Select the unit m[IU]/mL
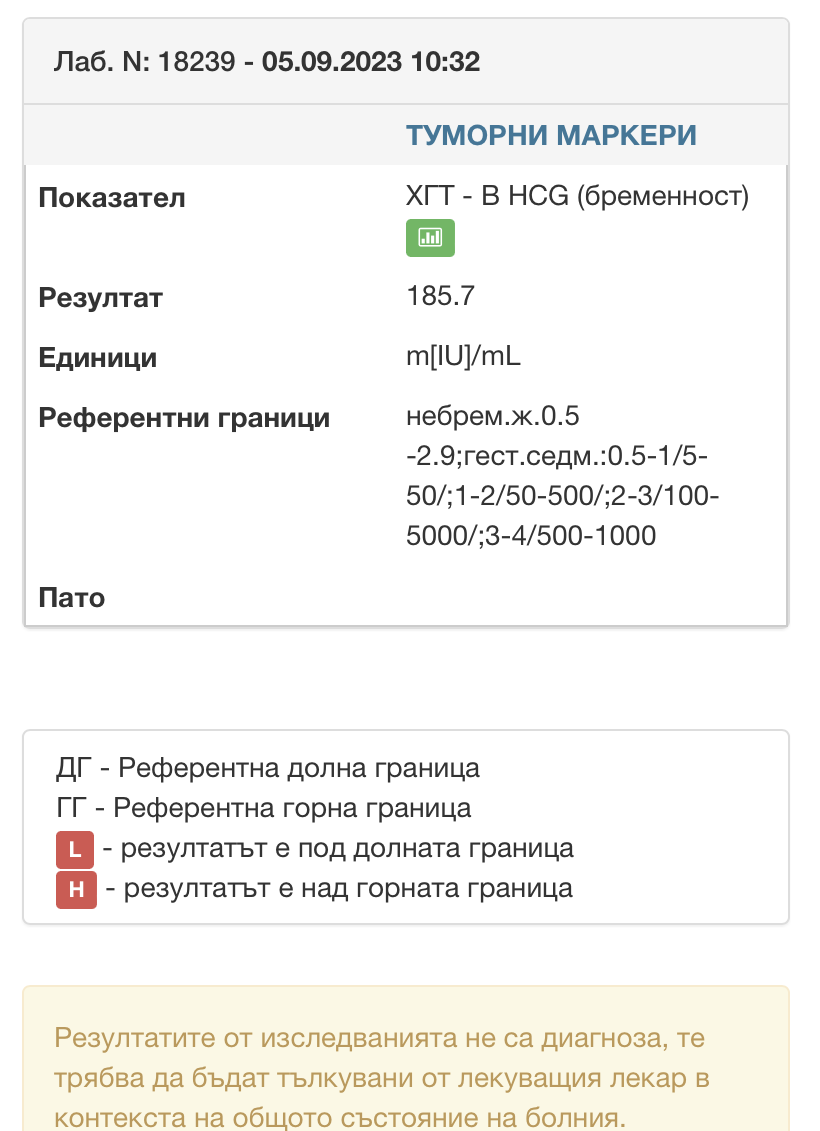The height and width of the screenshot is (1131, 820). 463,357
